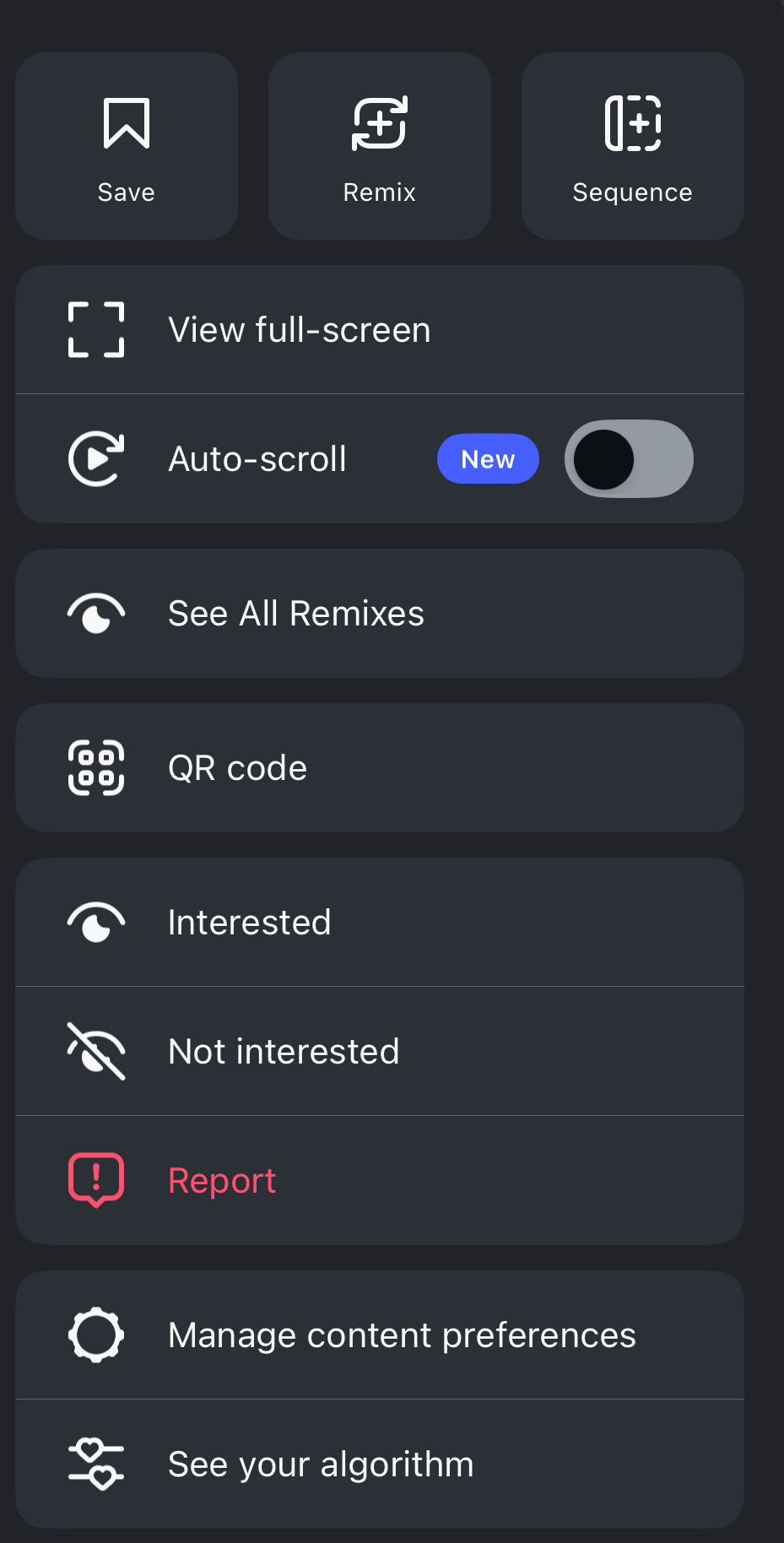This screenshot has width=784, height=1543.
Task: Click the full-screen corners icon
Action: click(96, 330)
